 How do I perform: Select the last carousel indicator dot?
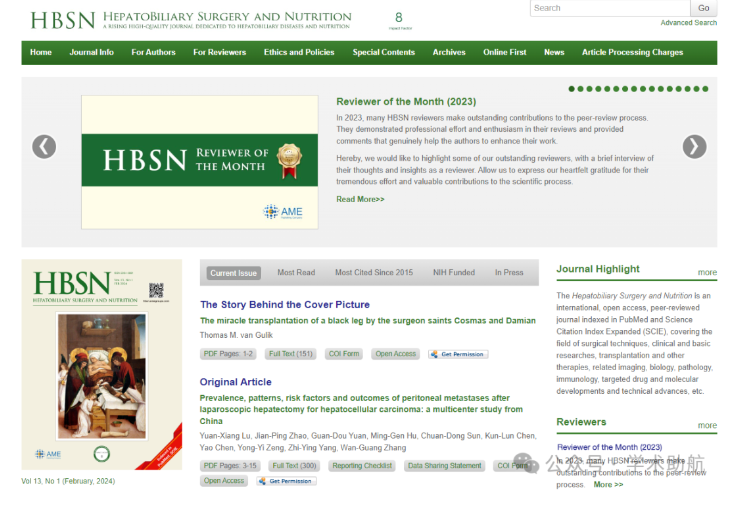pos(705,89)
